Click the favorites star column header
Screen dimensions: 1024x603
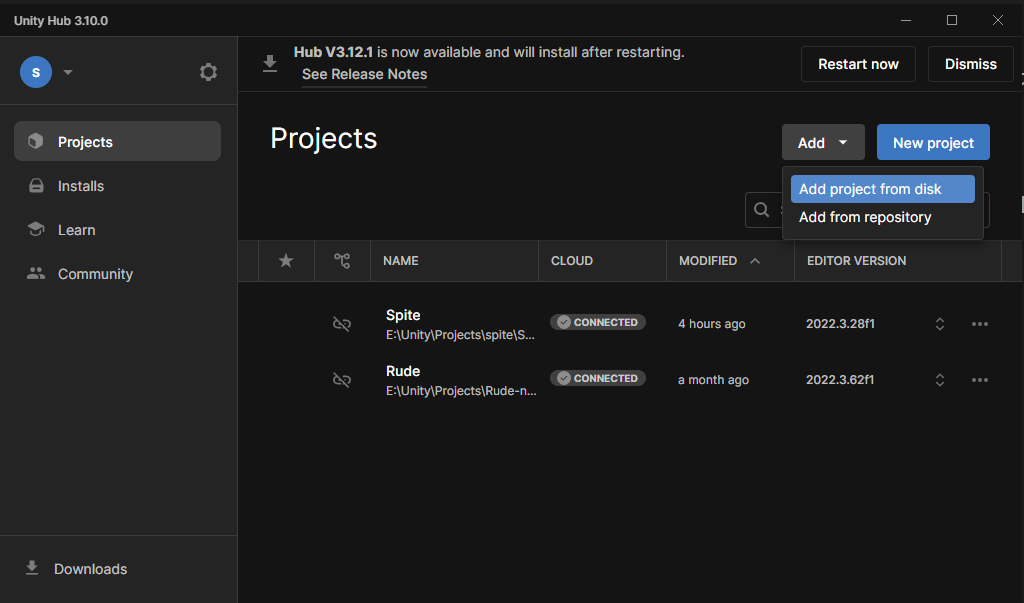(286, 261)
